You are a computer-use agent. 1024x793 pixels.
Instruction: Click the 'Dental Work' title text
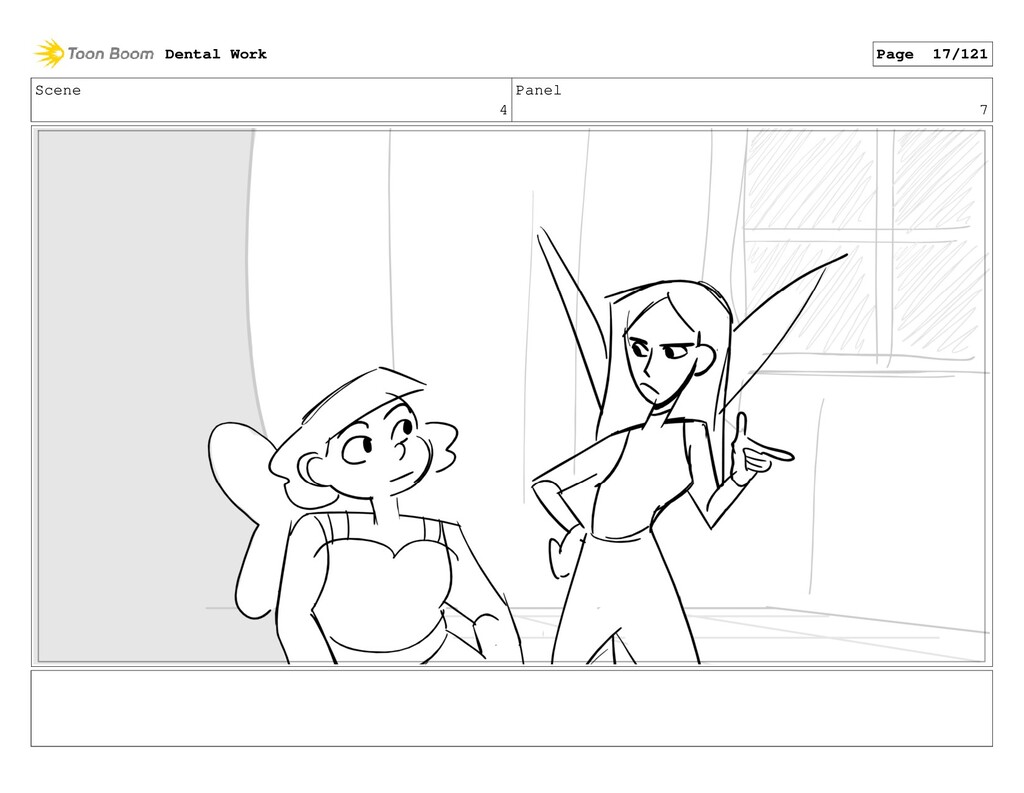click(x=216, y=54)
